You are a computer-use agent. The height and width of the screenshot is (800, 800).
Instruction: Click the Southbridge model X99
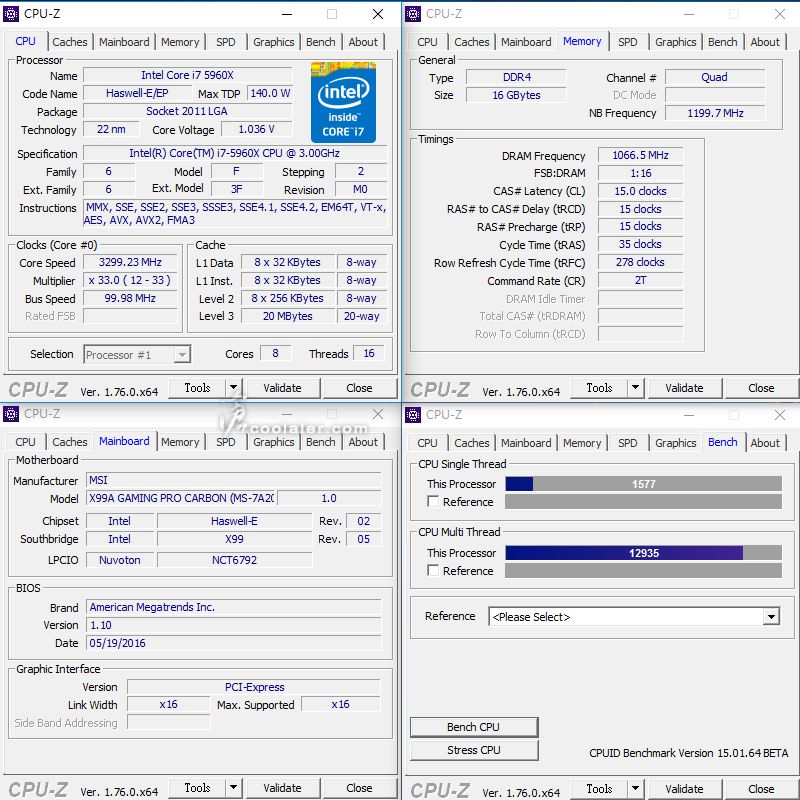click(234, 539)
